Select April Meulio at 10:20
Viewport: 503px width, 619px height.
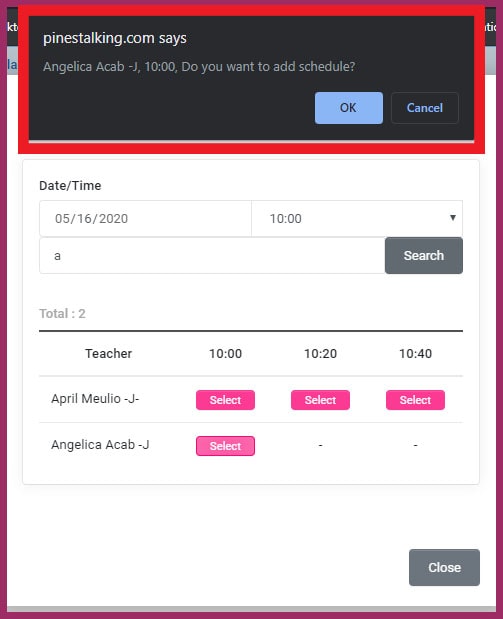point(320,400)
